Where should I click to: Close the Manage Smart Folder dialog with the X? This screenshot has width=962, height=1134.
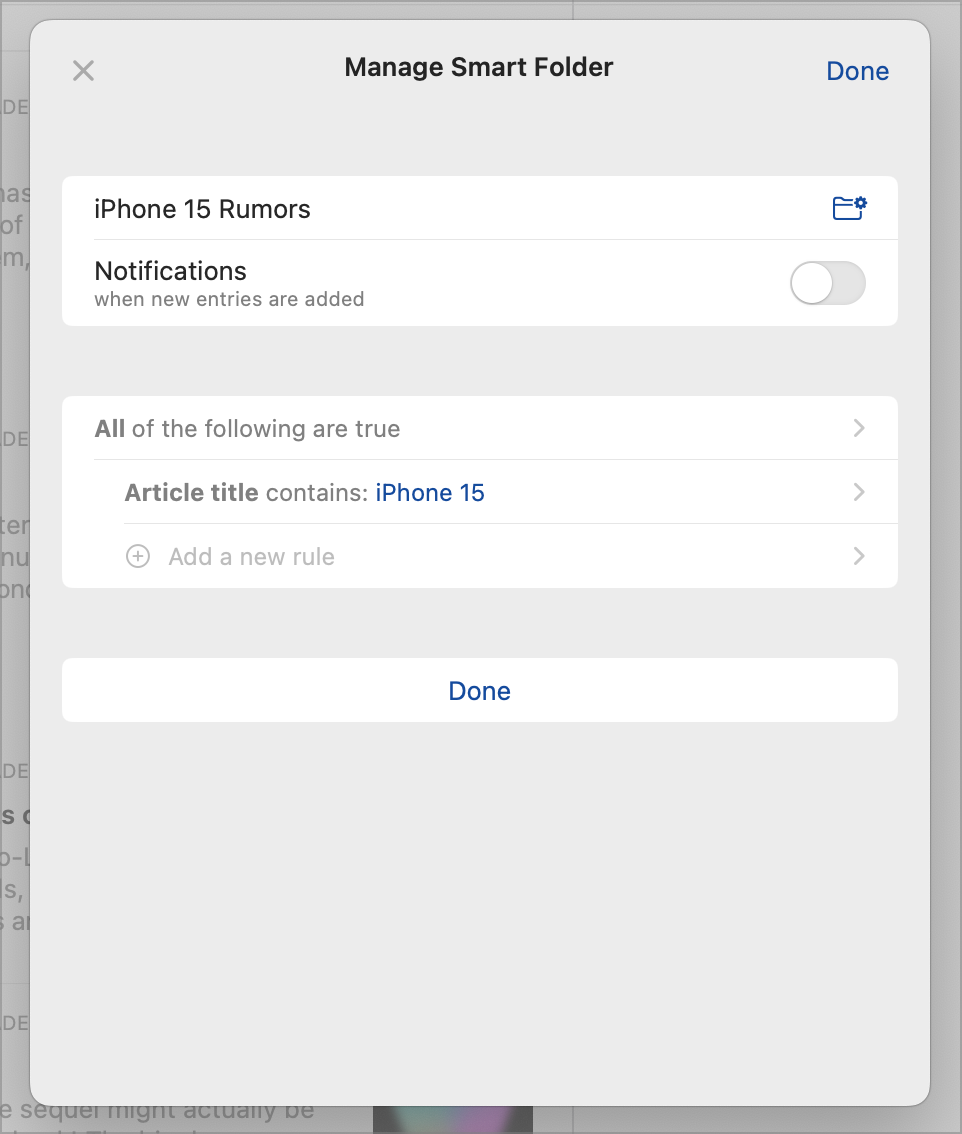pos(83,70)
